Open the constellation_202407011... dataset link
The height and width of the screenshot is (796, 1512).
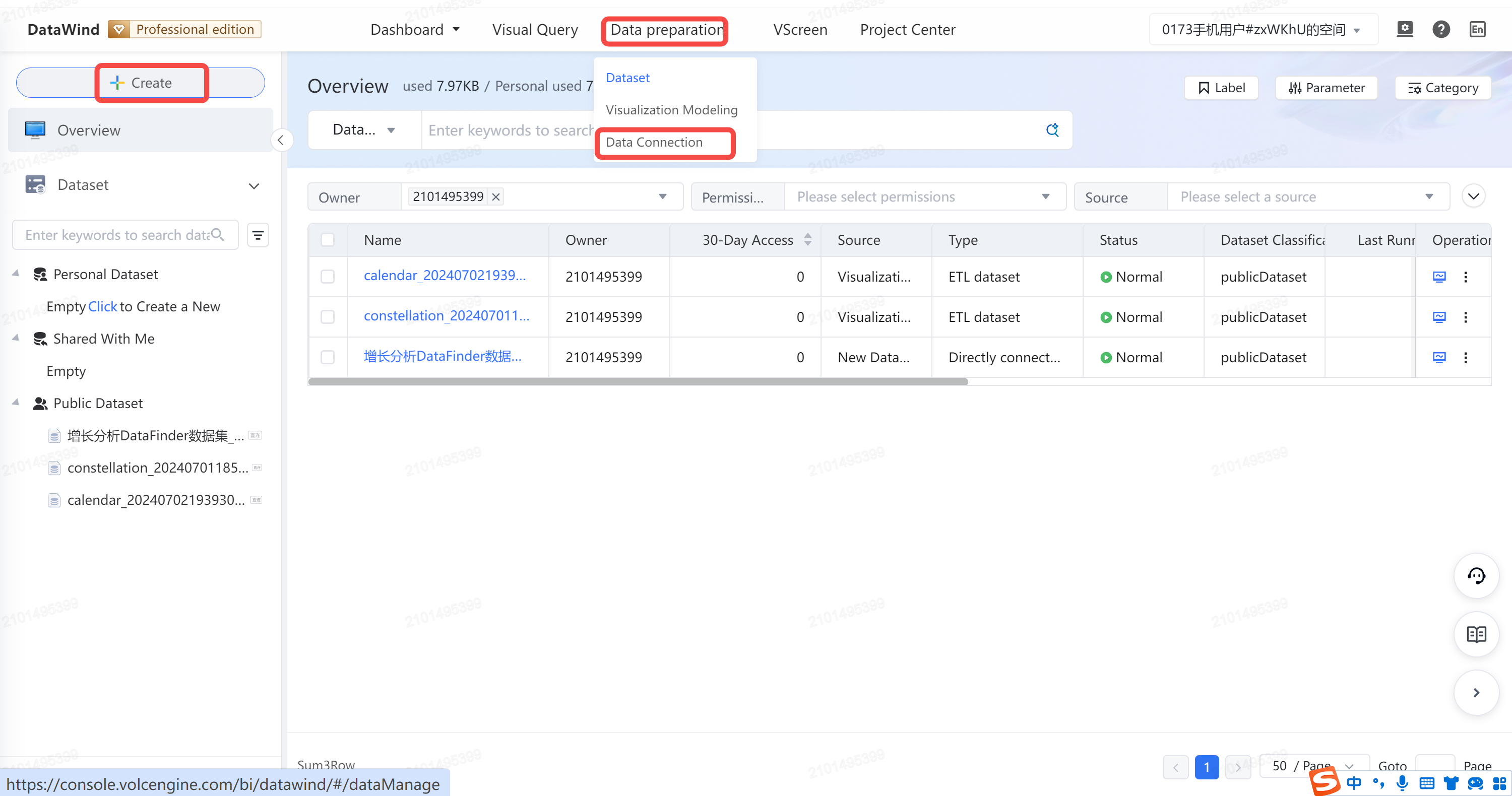coord(446,316)
